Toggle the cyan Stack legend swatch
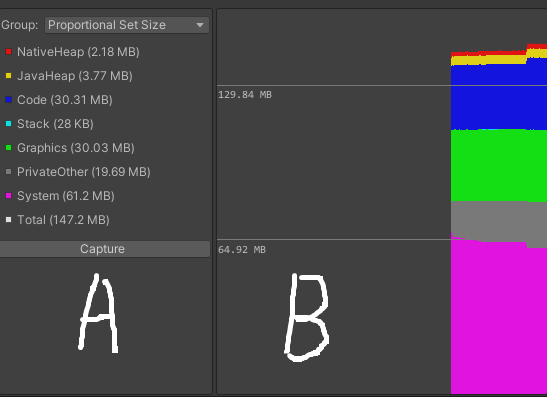The width and height of the screenshot is (547, 397). pyautogui.click(x=9, y=124)
